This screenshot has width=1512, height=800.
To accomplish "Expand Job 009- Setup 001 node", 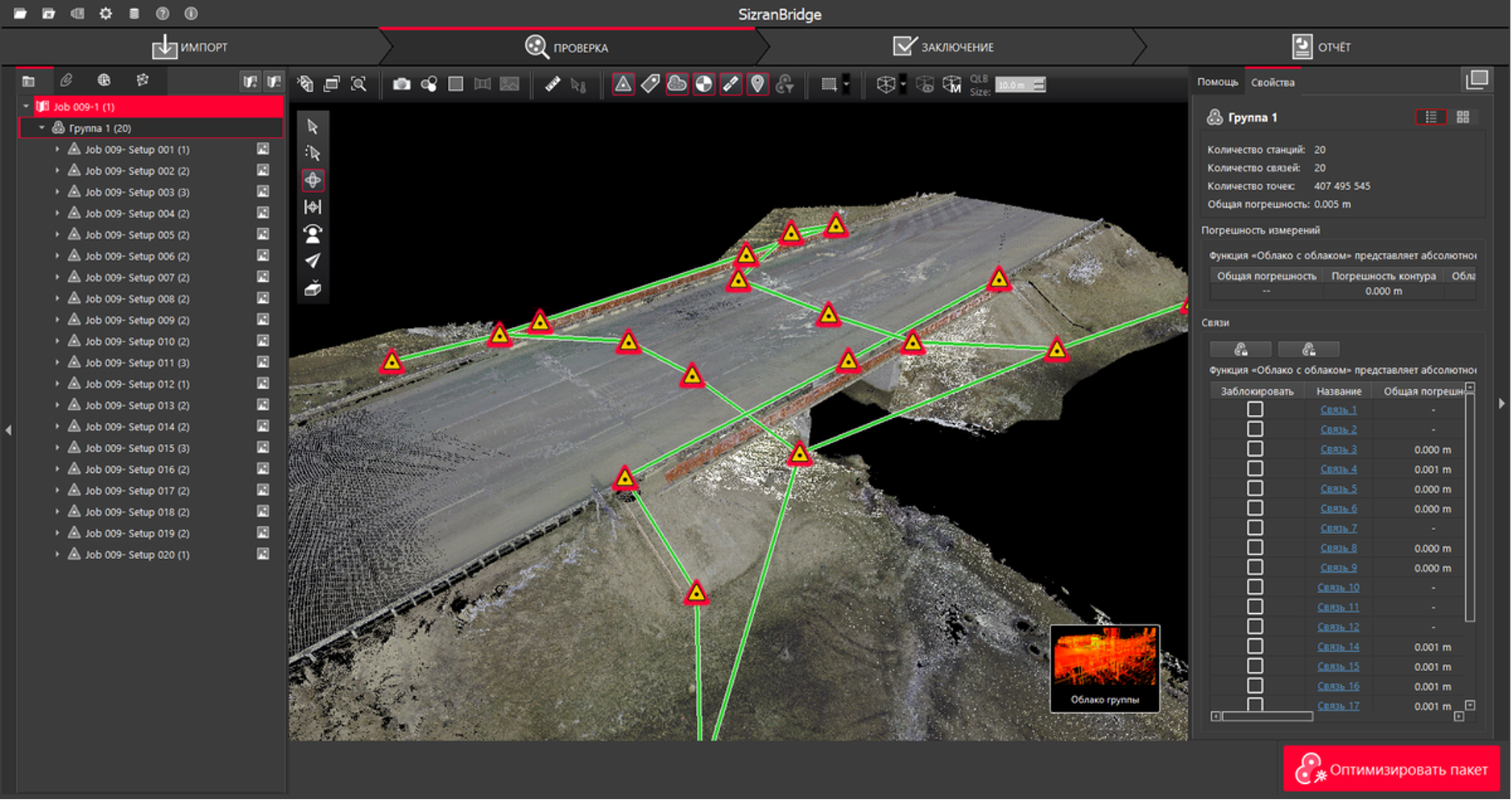I will [57, 150].
